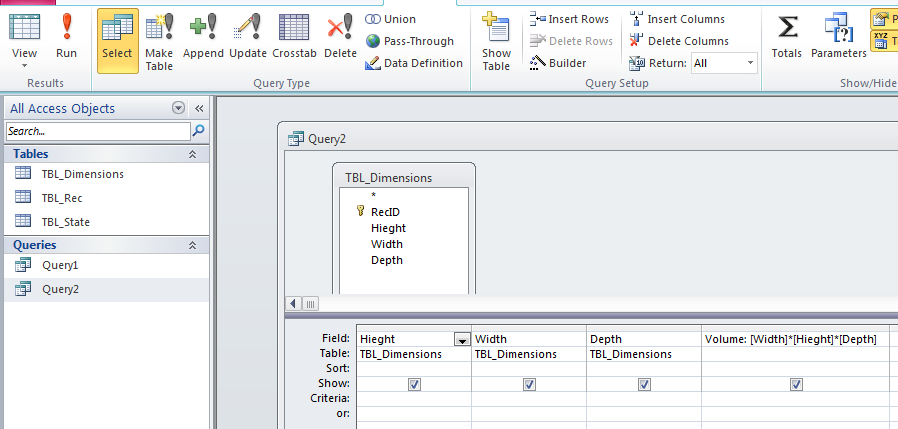Collapse navigation pane with the shutter bar button
Viewport: 898px width, 429px height.
(x=199, y=108)
